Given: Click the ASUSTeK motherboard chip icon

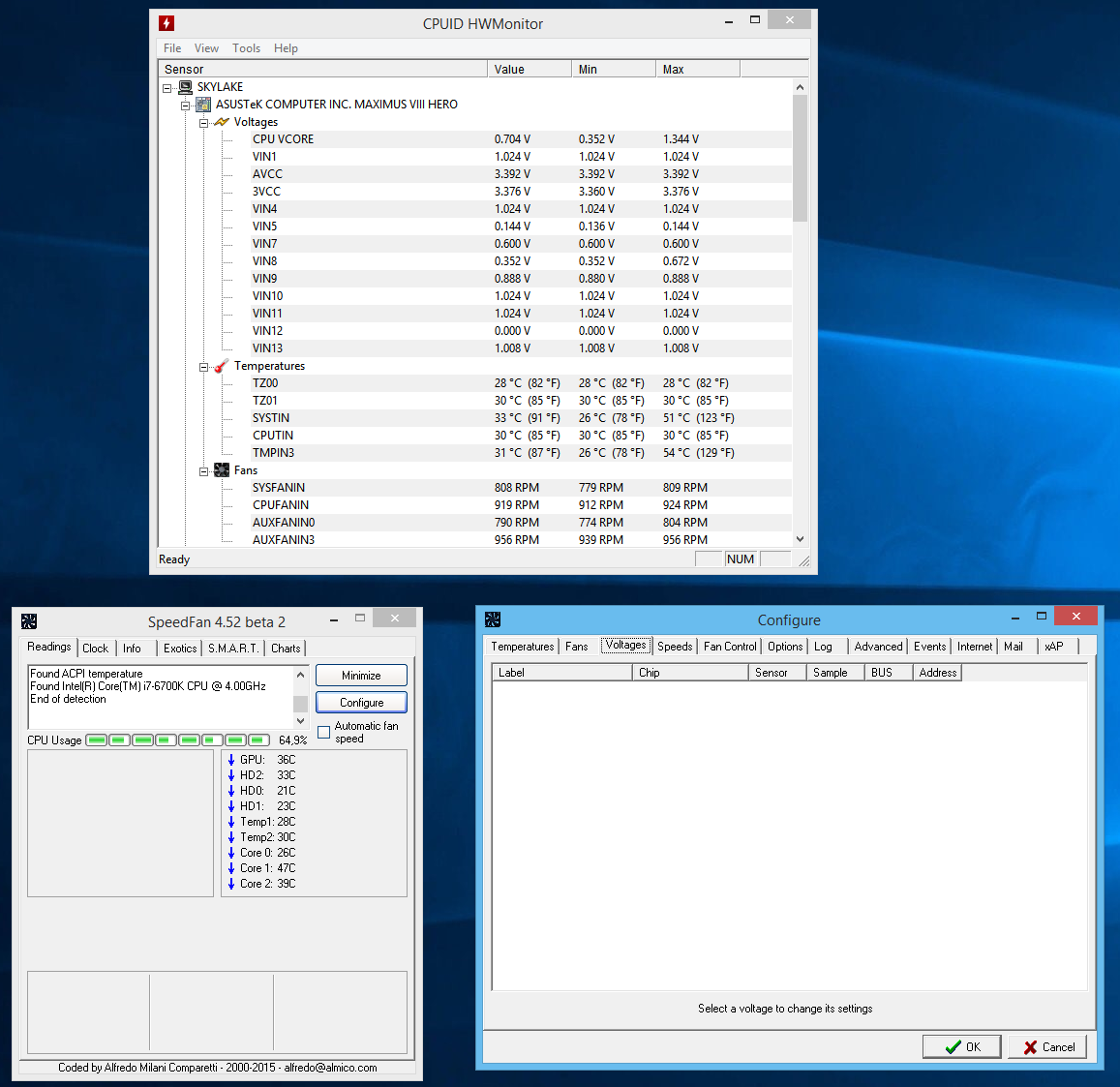Looking at the screenshot, I should 203,105.
